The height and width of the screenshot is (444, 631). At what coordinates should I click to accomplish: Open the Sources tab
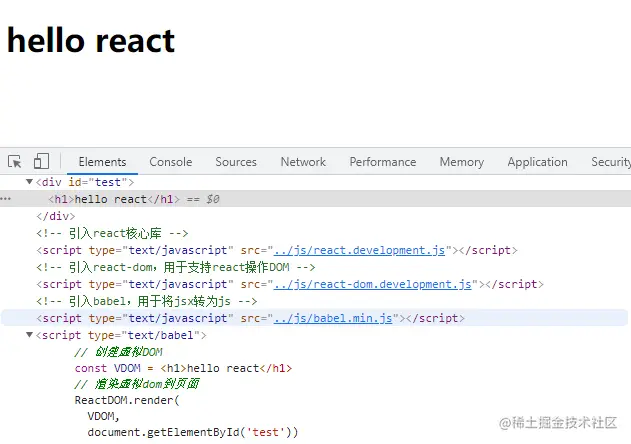(x=236, y=162)
